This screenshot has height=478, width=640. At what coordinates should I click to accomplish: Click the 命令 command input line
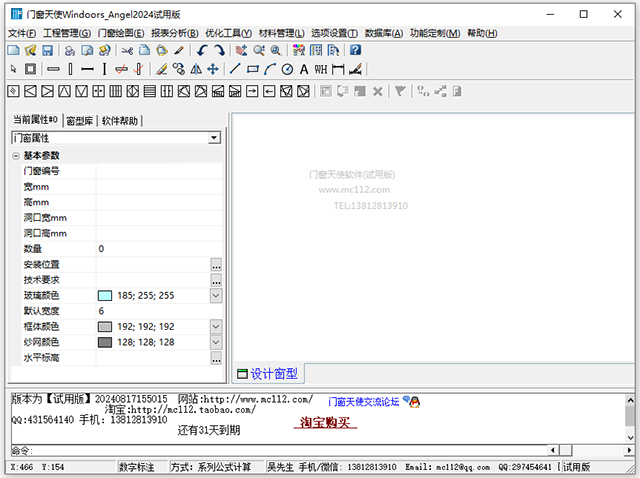[x=279, y=450]
